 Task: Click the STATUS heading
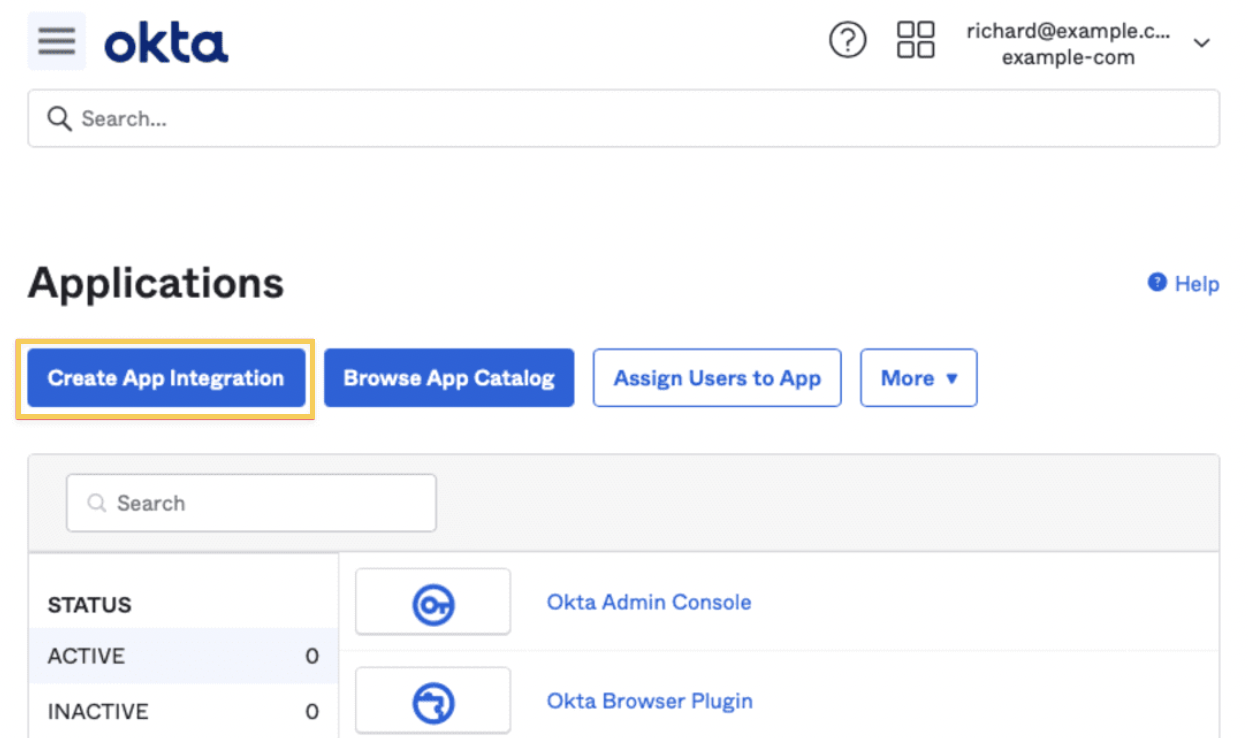[89, 605]
